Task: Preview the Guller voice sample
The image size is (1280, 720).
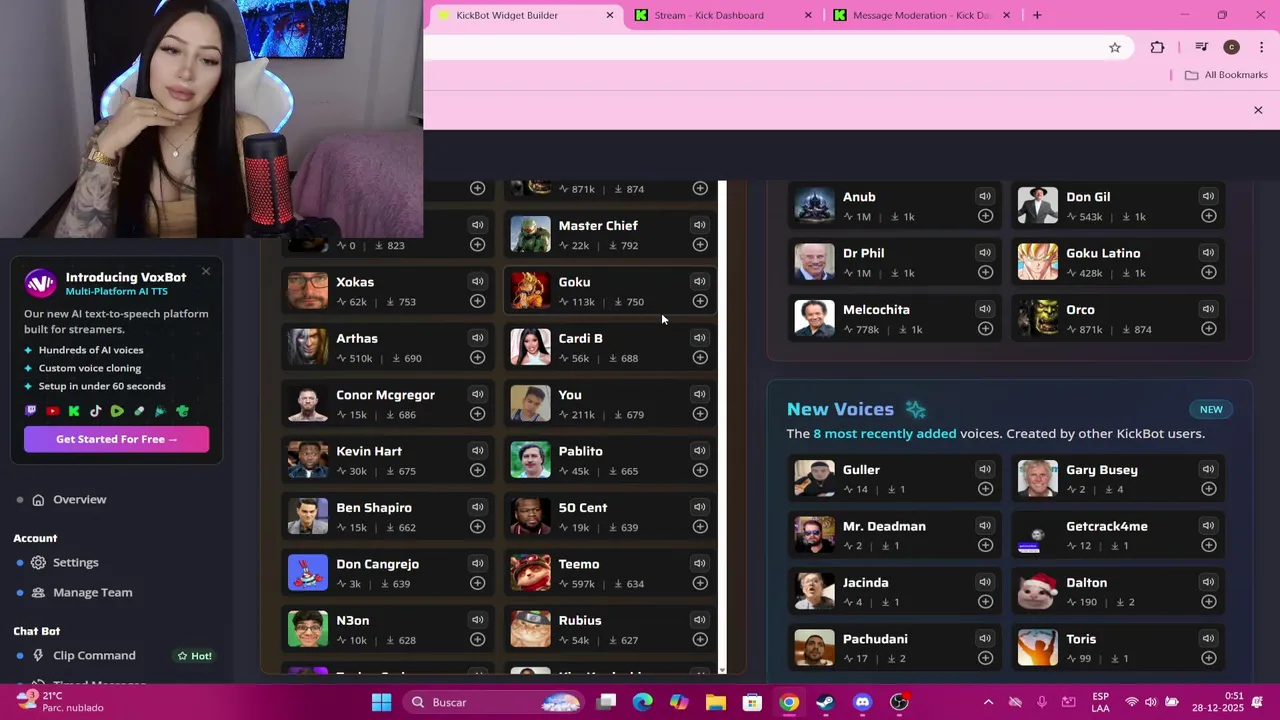Action: pos(985,469)
